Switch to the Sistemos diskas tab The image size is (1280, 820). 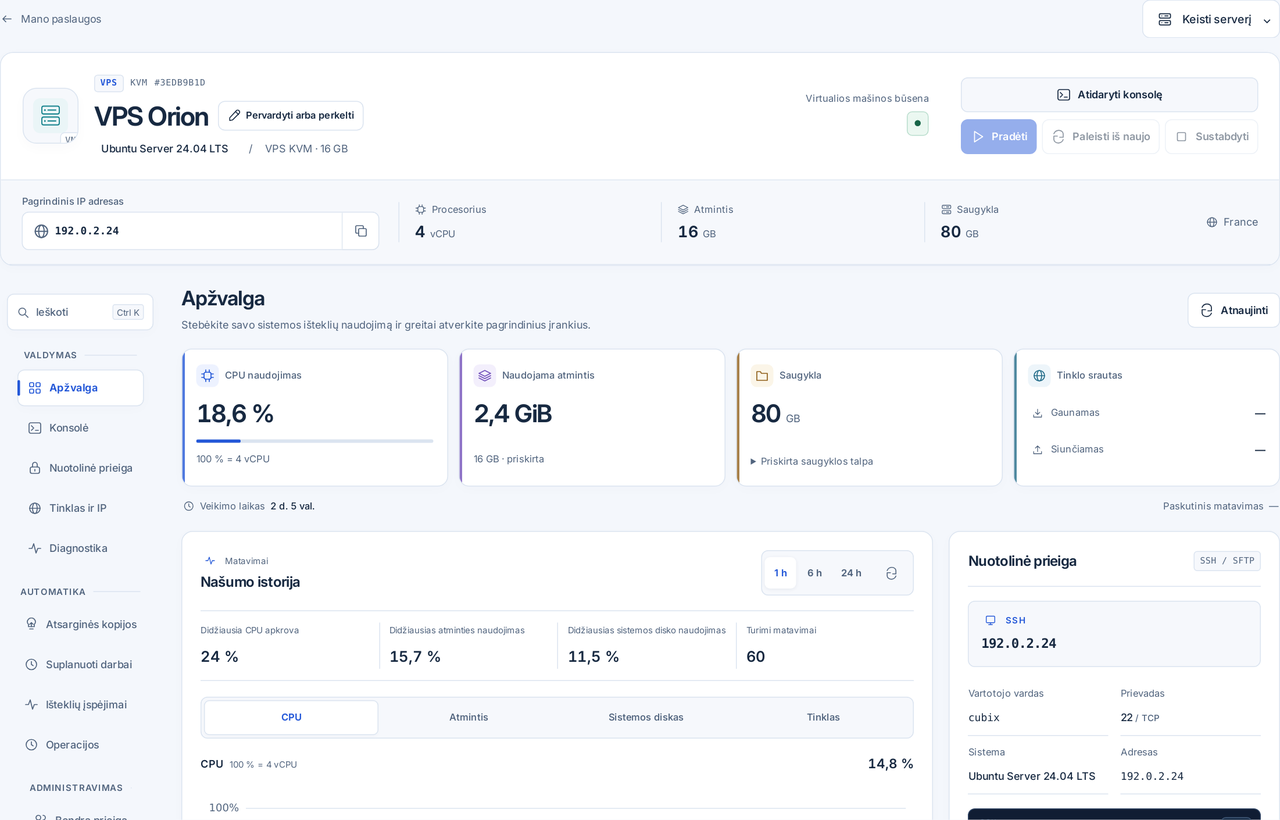[646, 717]
